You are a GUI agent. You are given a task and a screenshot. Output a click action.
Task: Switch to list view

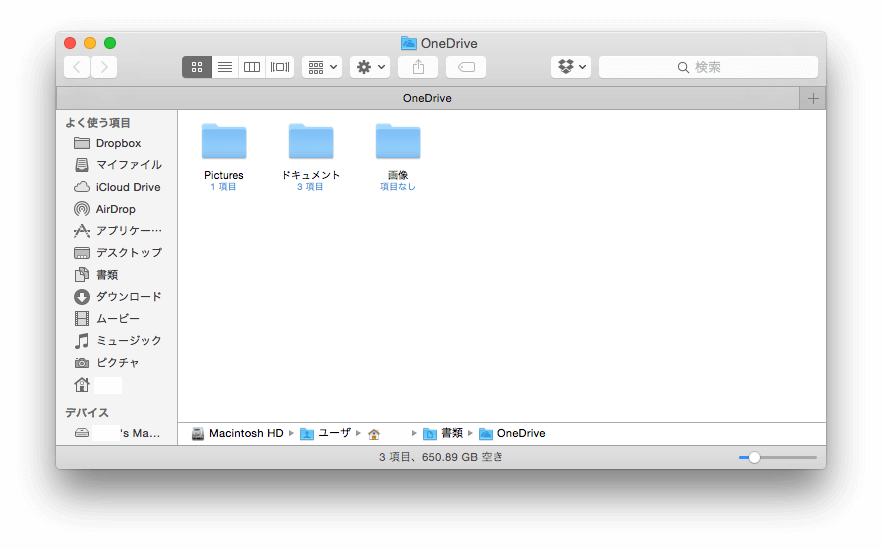(225, 68)
